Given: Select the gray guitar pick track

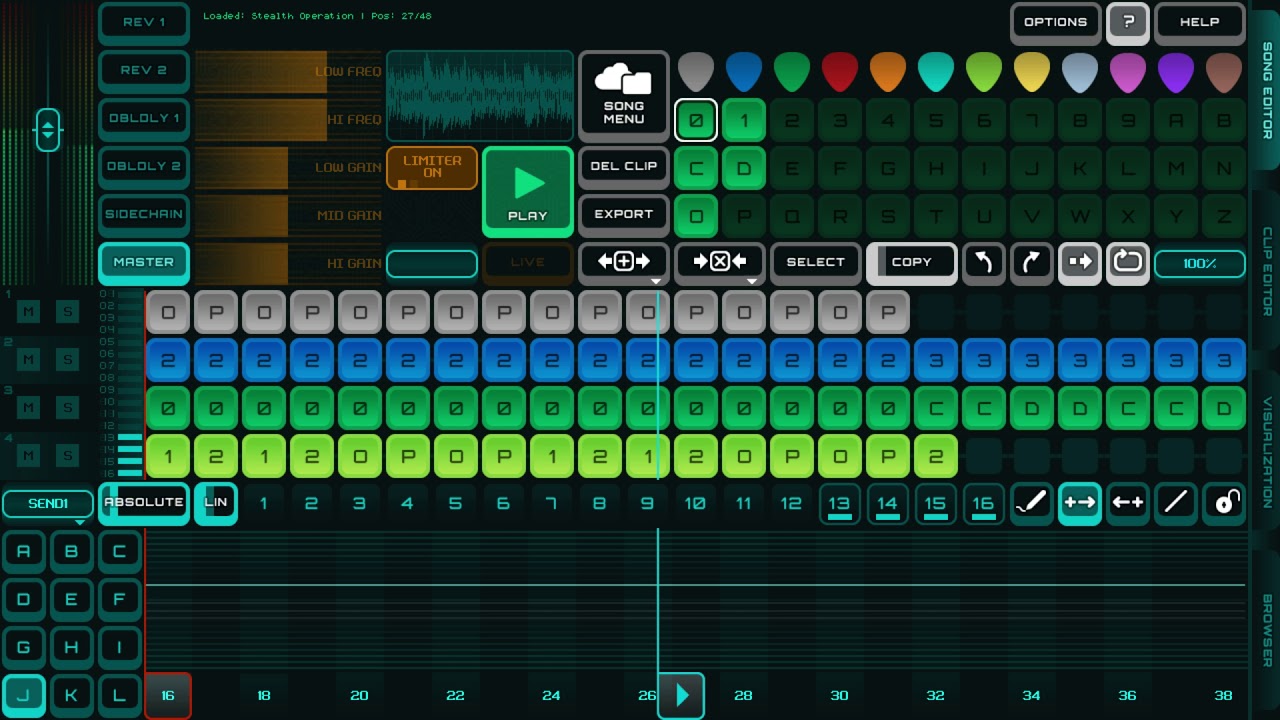Looking at the screenshot, I should (x=696, y=72).
